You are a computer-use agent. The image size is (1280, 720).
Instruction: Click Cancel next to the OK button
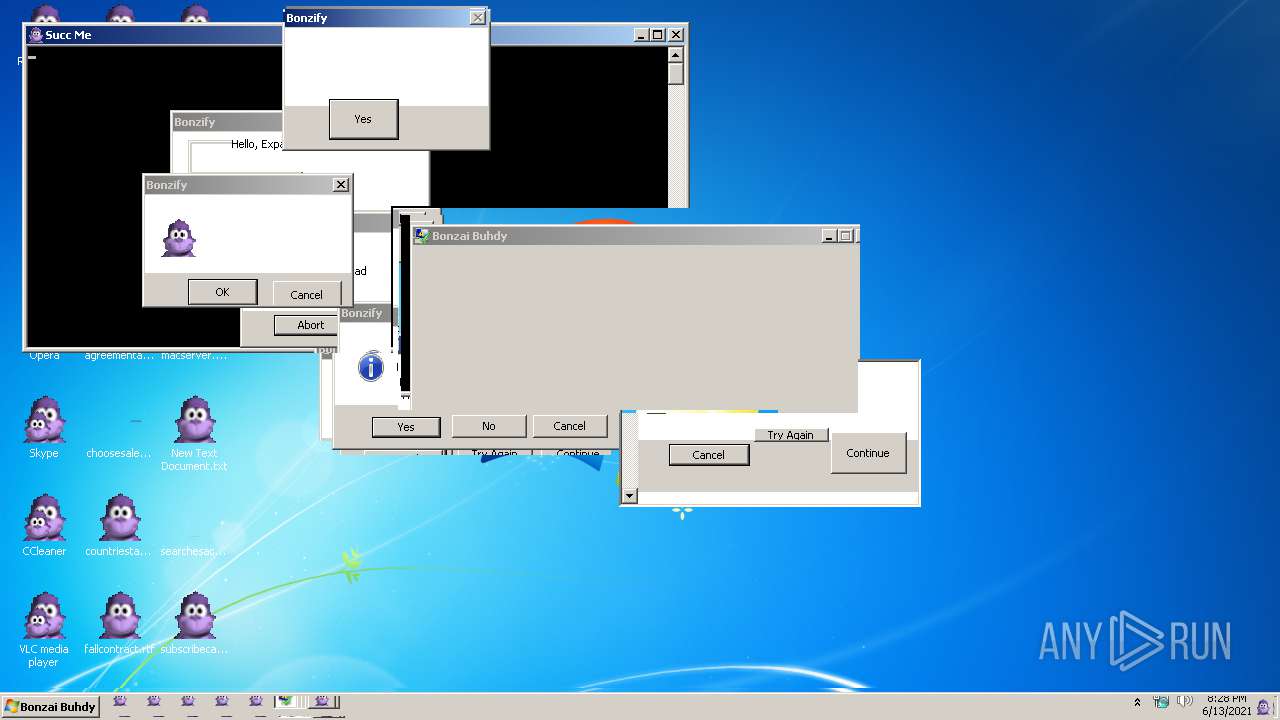pos(306,294)
